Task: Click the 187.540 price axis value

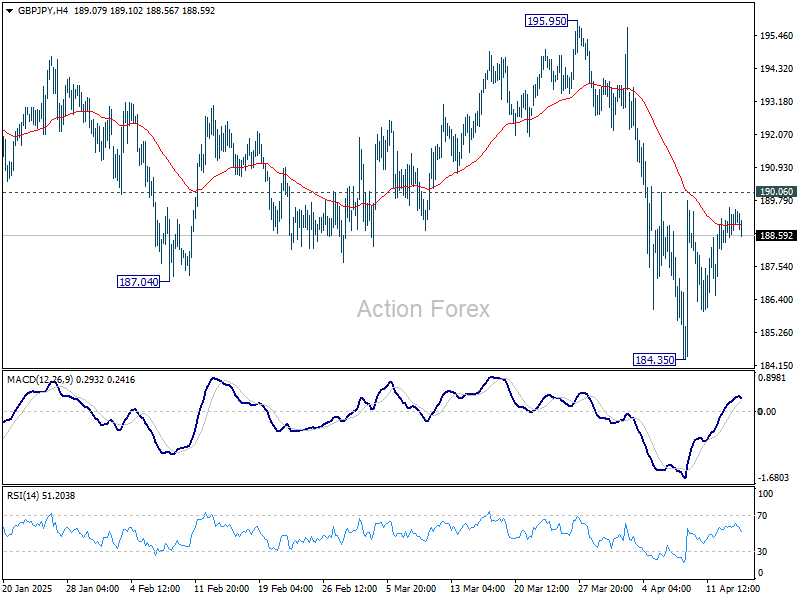Action: coord(777,267)
